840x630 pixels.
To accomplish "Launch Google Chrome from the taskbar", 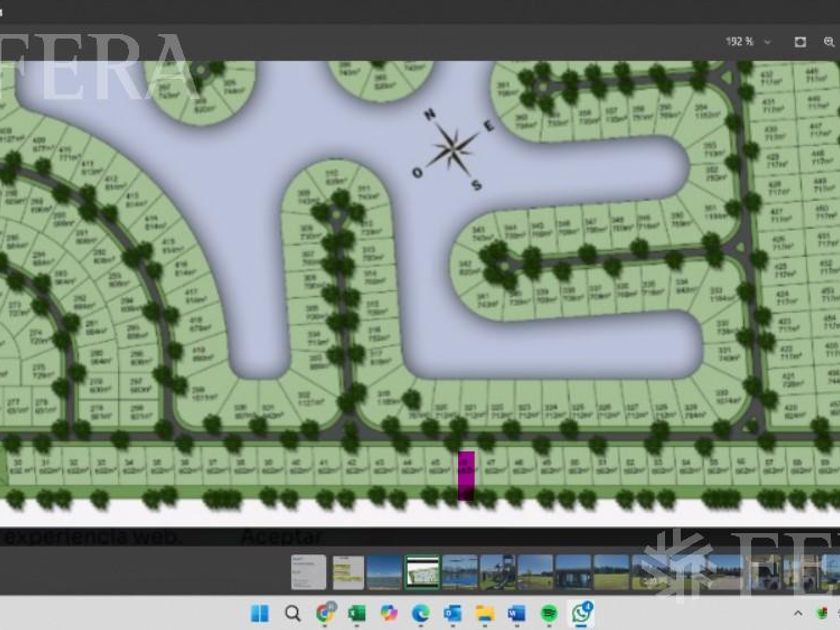I will (x=325, y=612).
